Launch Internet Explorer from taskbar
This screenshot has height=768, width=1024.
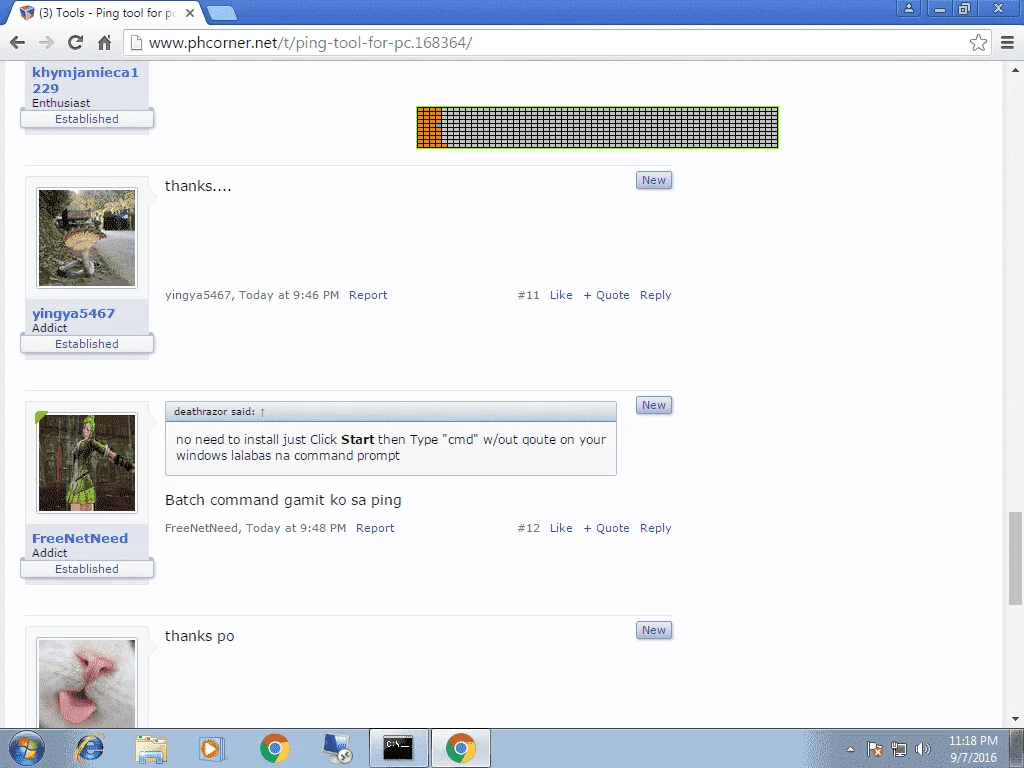90,748
